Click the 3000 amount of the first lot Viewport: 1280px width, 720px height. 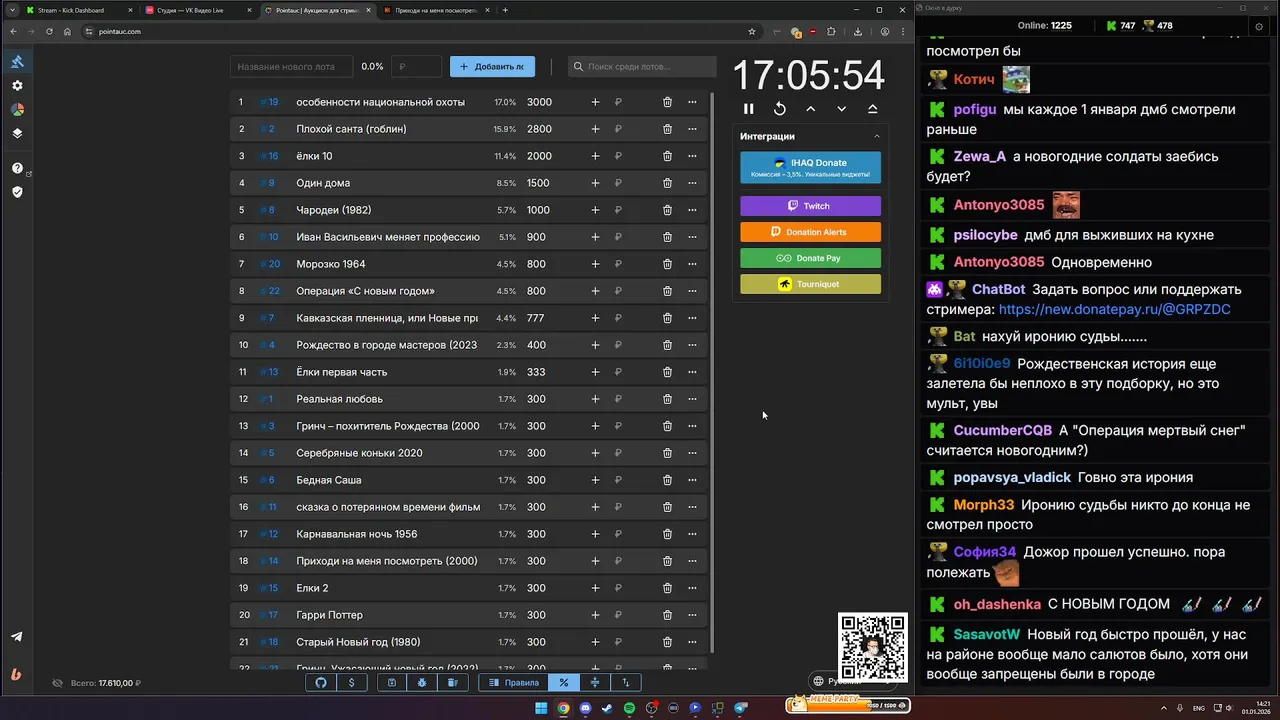point(539,102)
